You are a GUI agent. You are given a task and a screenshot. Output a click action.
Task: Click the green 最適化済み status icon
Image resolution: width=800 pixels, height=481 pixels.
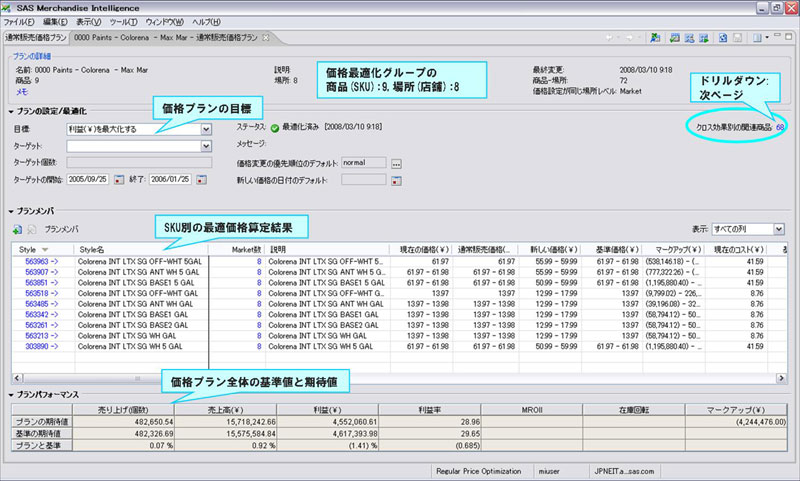coord(274,128)
